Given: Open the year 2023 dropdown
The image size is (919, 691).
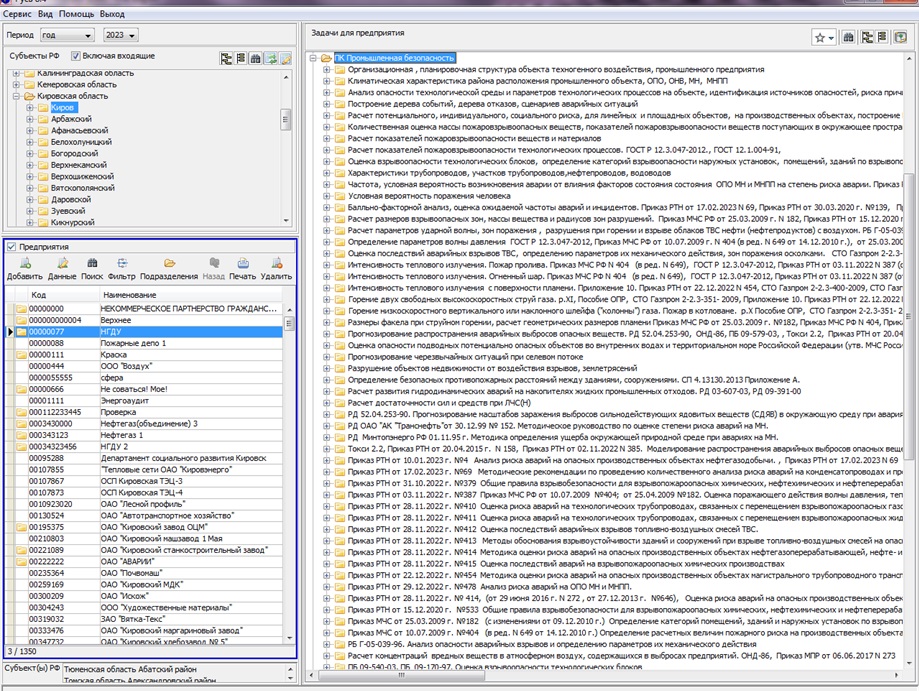Looking at the screenshot, I should click(x=121, y=34).
